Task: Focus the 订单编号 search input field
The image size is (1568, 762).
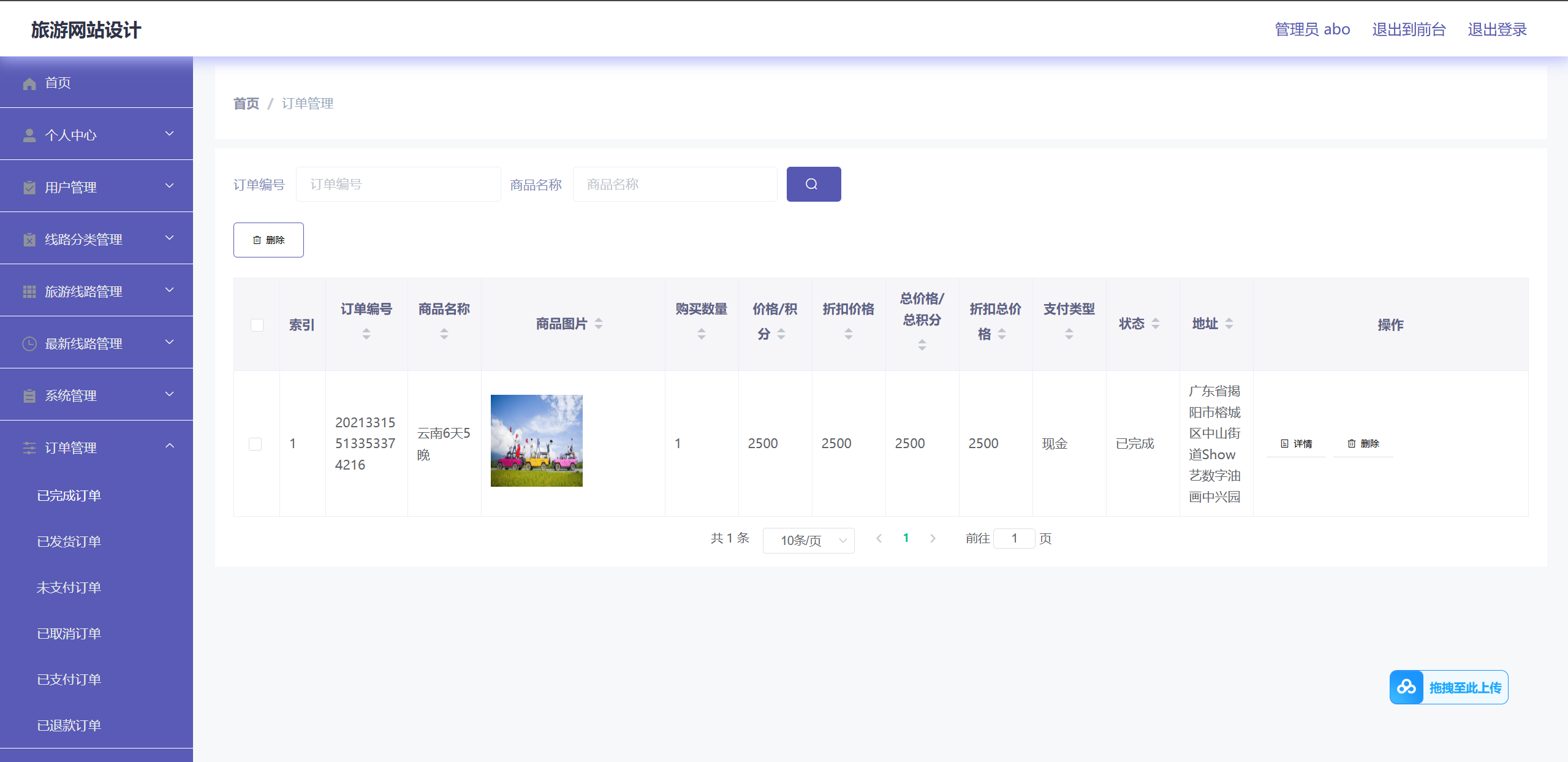Action: point(398,184)
